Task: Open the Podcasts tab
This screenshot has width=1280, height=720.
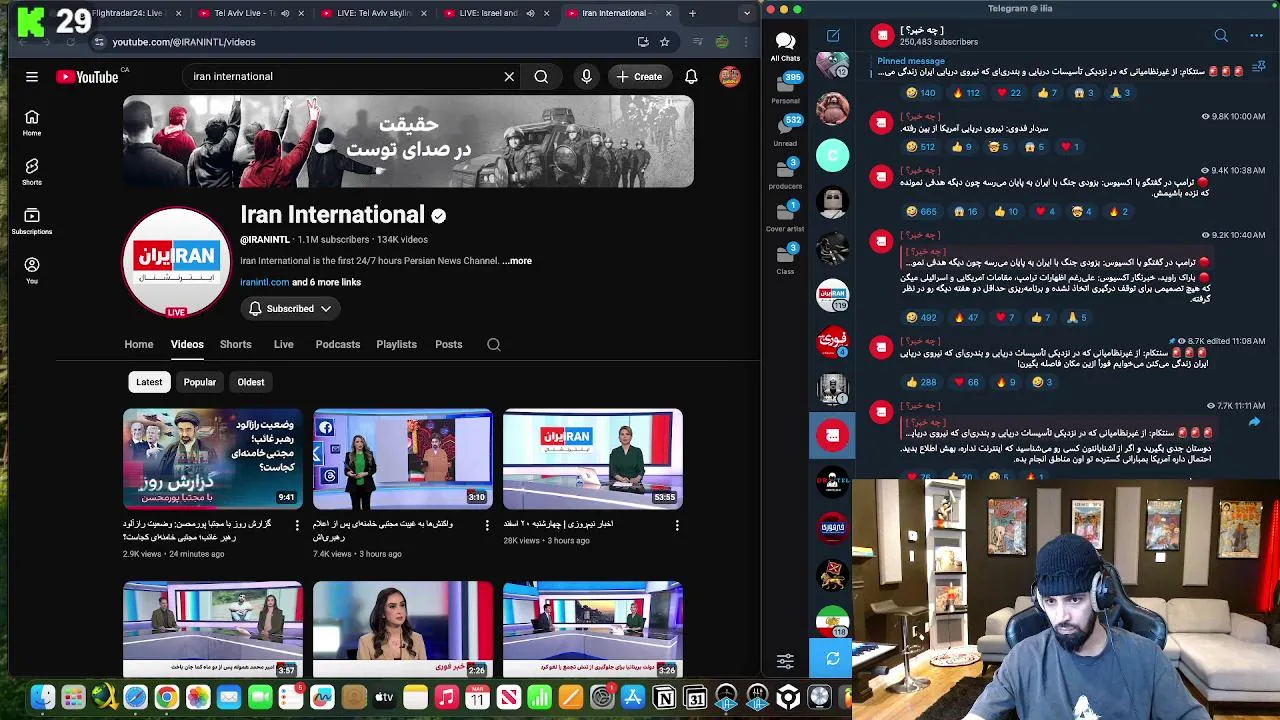Action: click(338, 344)
